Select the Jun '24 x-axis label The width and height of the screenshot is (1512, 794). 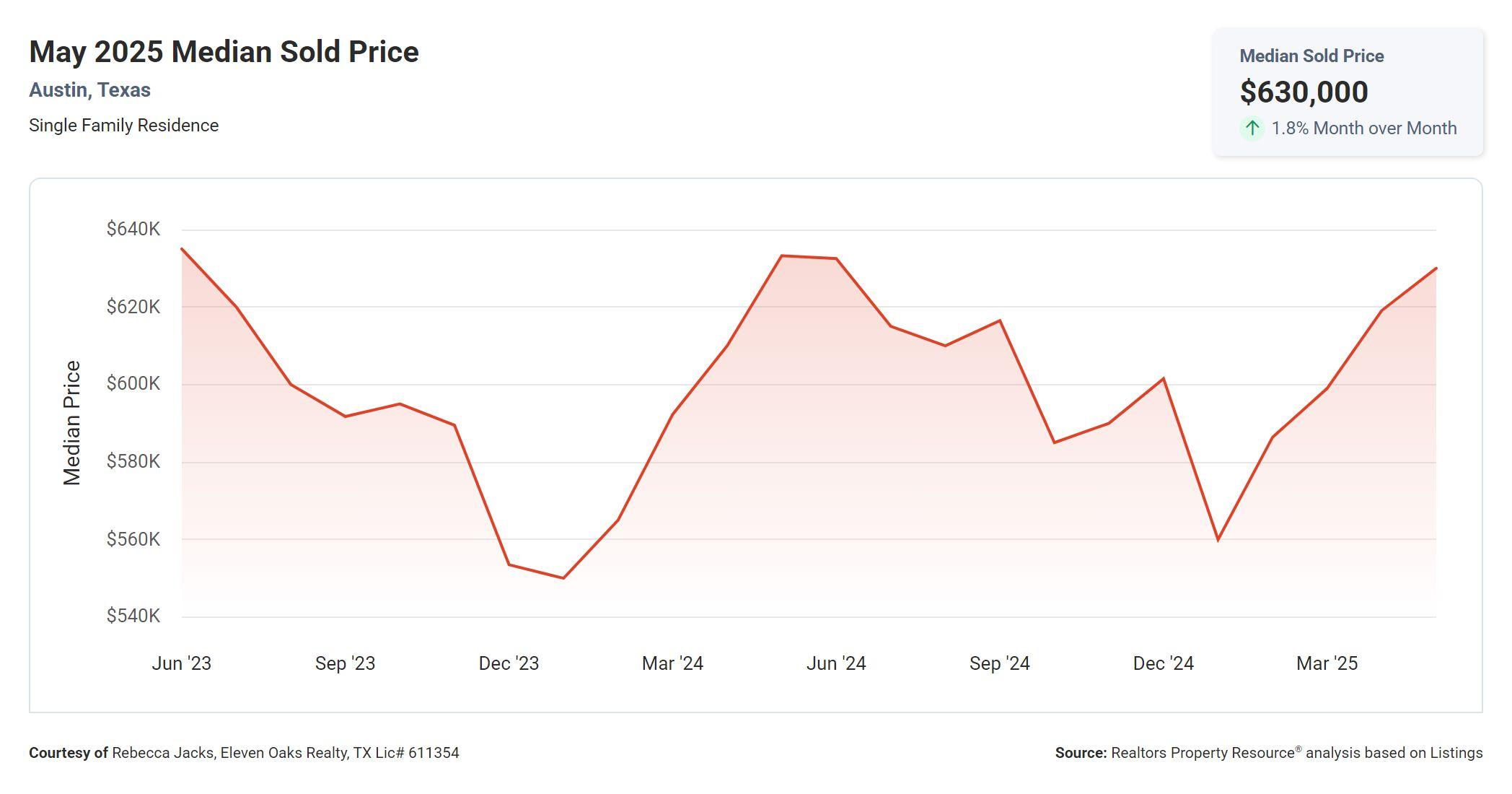tap(836, 663)
